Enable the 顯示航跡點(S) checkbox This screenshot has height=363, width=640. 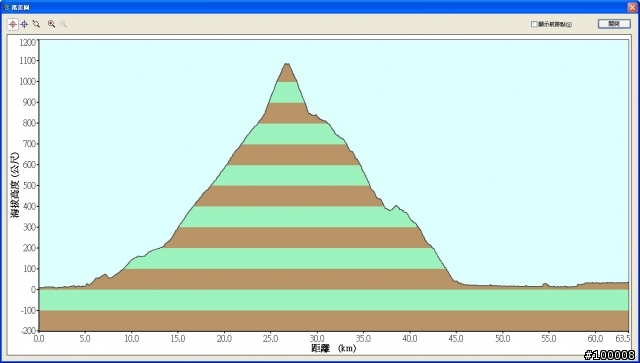[534, 24]
